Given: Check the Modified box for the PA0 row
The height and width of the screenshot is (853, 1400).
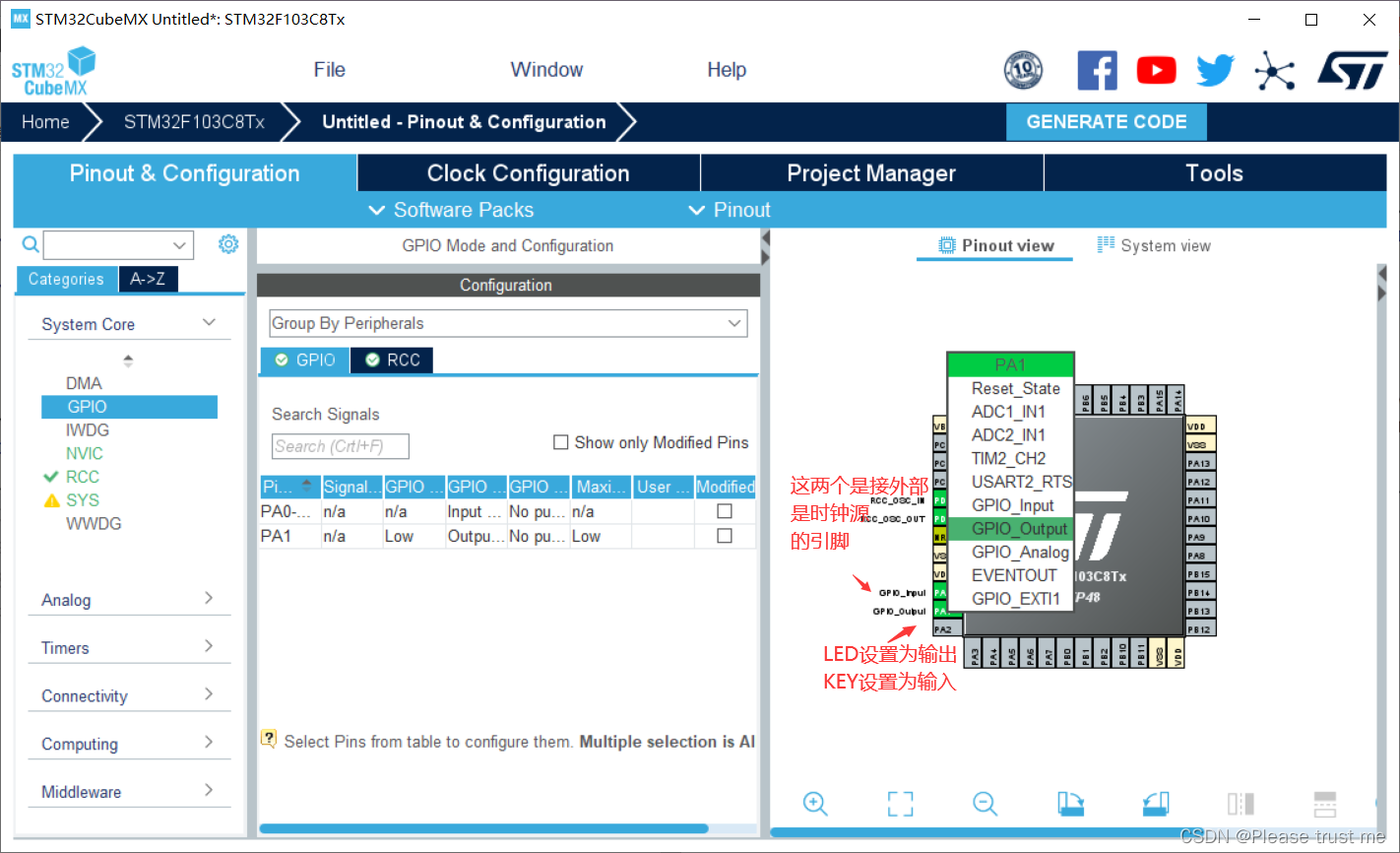Looking at the screenshot, I should coord(725,511).
